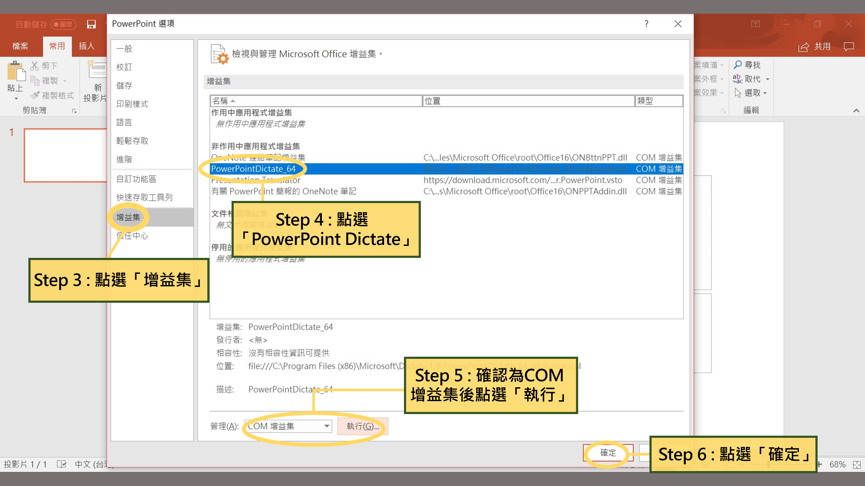865x486 pixels.
Task: Switch to the 插入 ribbon tab
Action: pos(87,46)
